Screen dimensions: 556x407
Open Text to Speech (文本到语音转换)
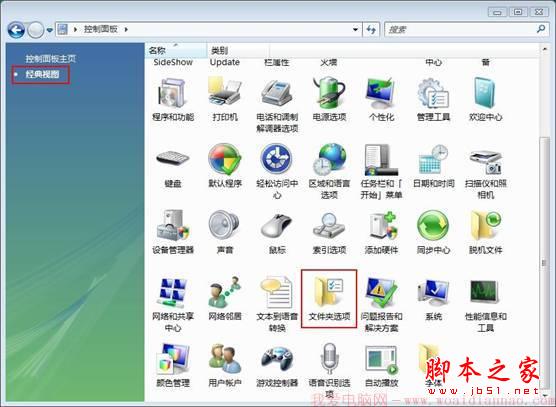coord(277,305)
